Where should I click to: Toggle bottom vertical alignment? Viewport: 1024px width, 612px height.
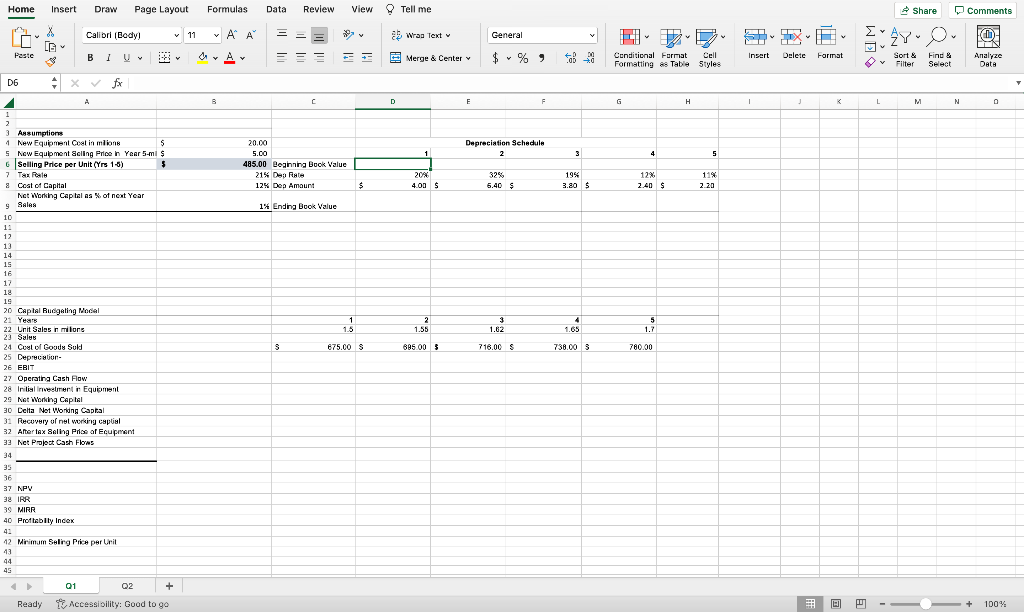click(x=319, y=35)
